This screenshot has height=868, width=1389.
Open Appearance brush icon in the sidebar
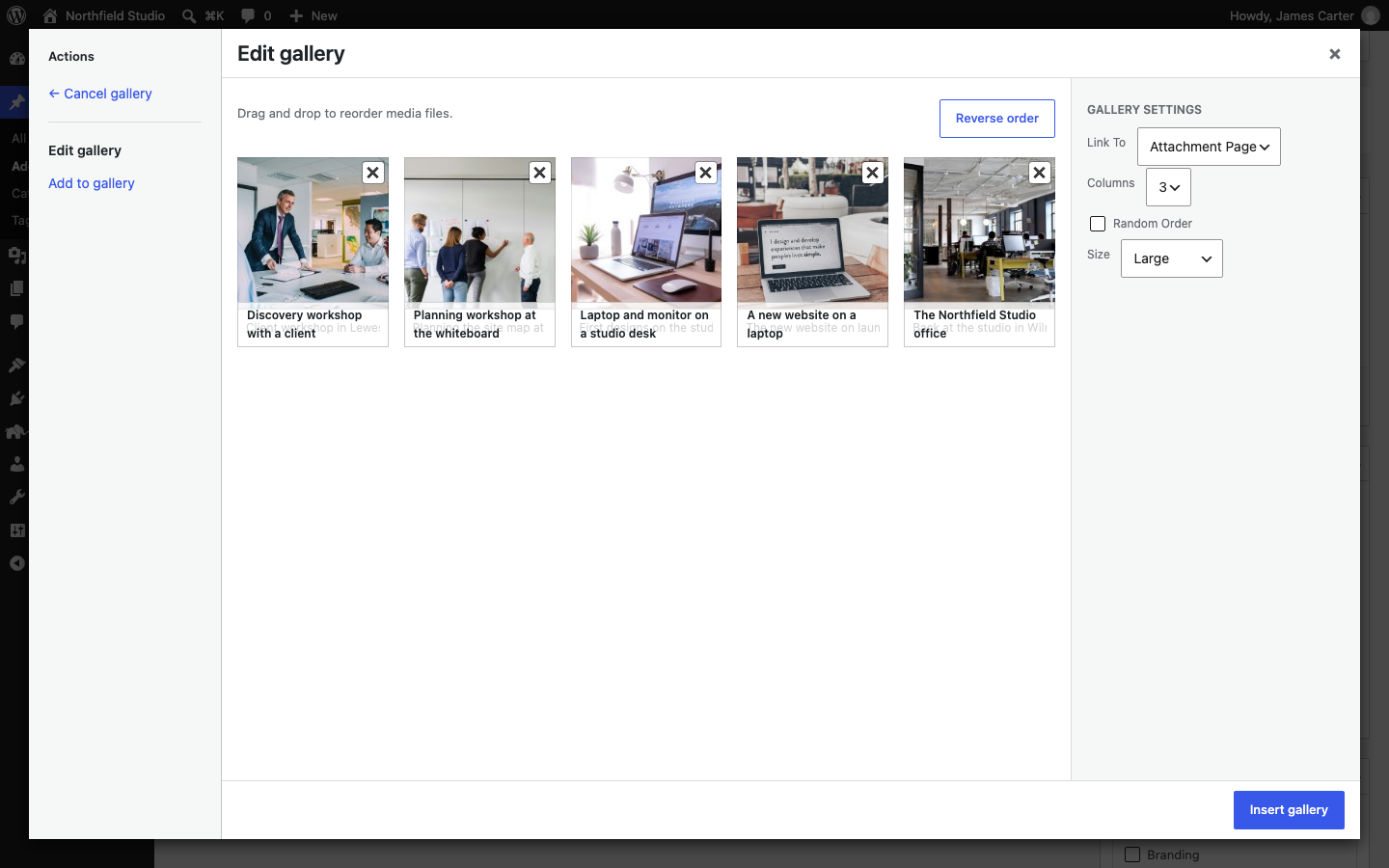(16, 365)
